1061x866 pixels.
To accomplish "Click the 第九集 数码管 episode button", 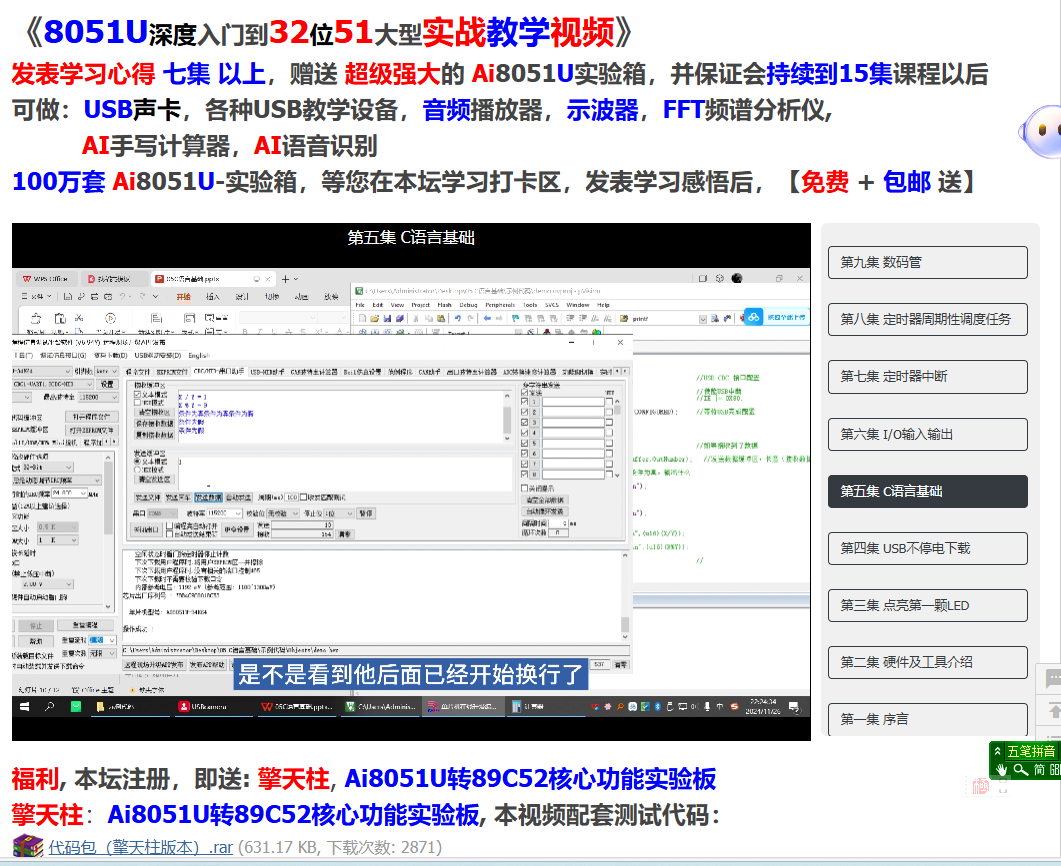I will [x=928, y=262].
